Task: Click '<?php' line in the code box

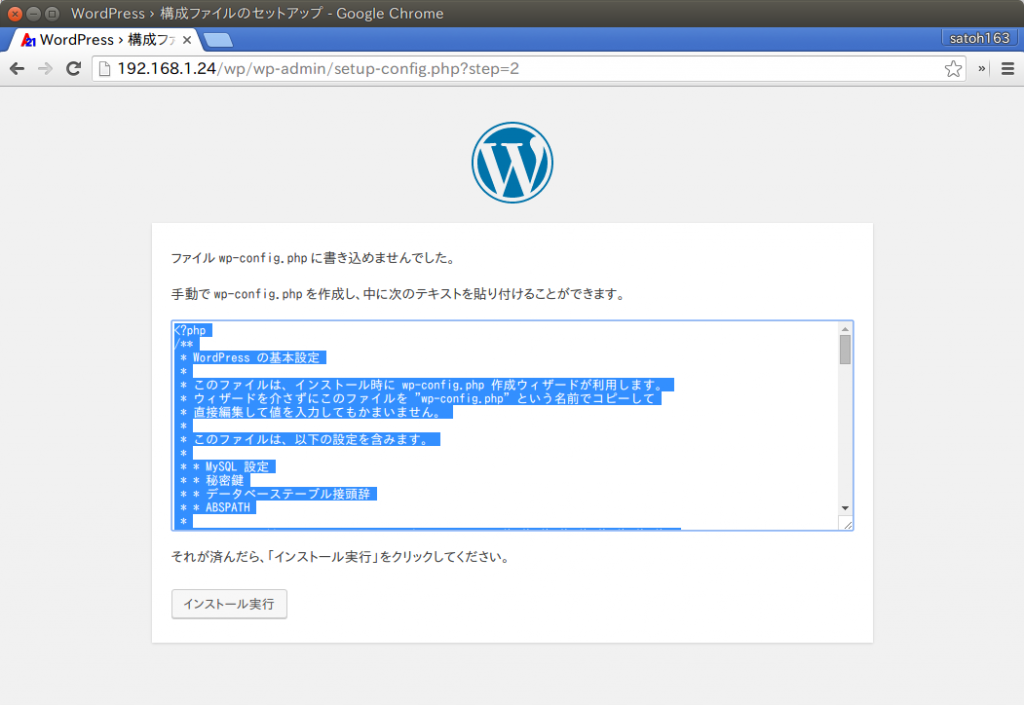Action: (x=191, y=330)
